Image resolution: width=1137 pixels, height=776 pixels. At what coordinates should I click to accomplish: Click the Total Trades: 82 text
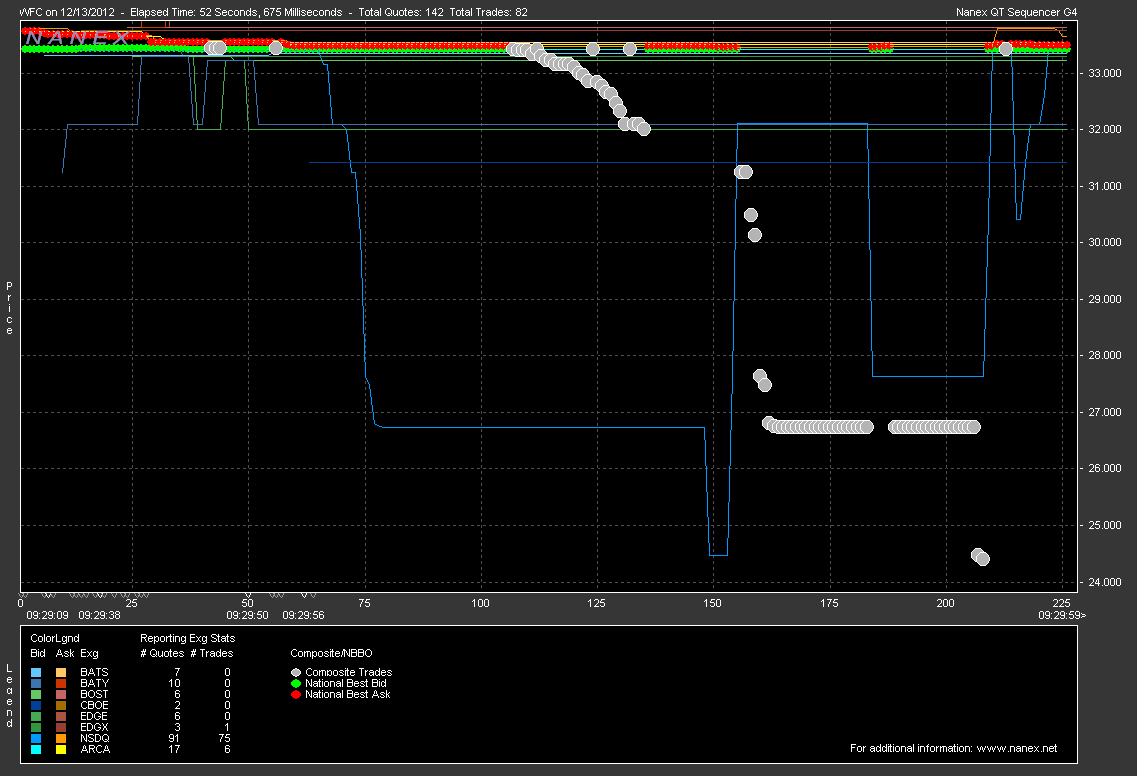click(489, 12)
